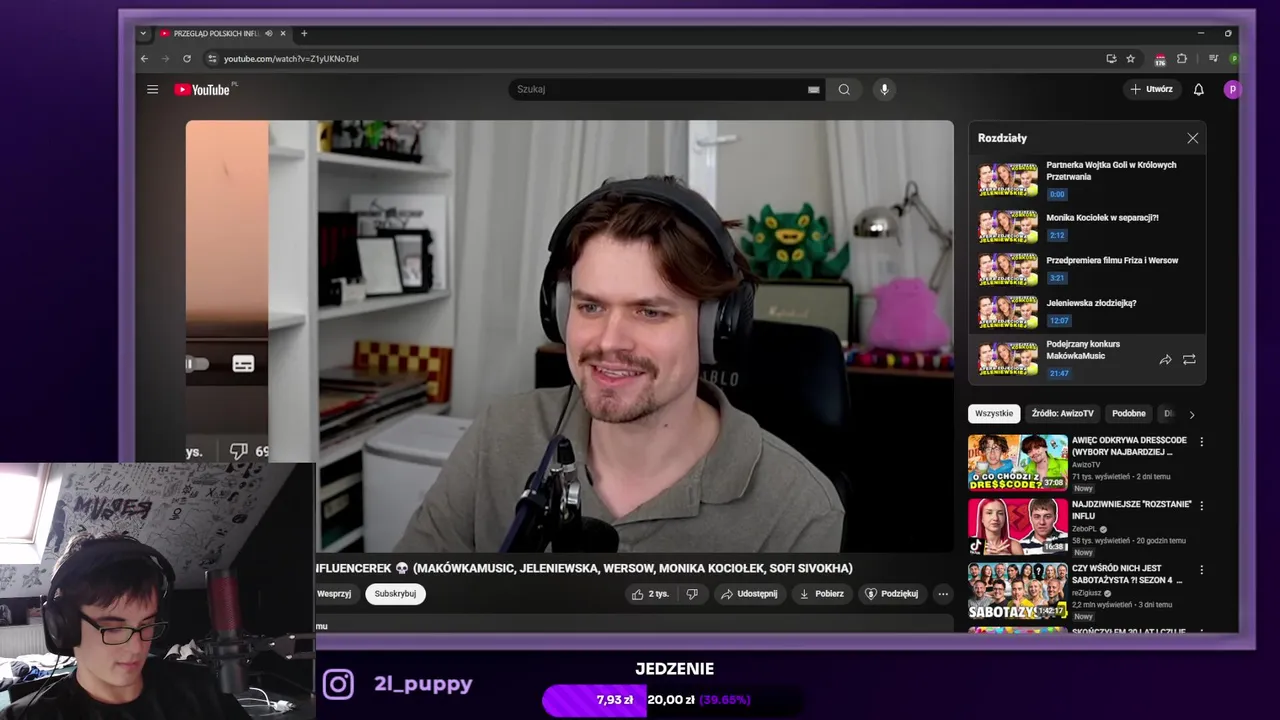Open more actions under the video

(942, 593)
